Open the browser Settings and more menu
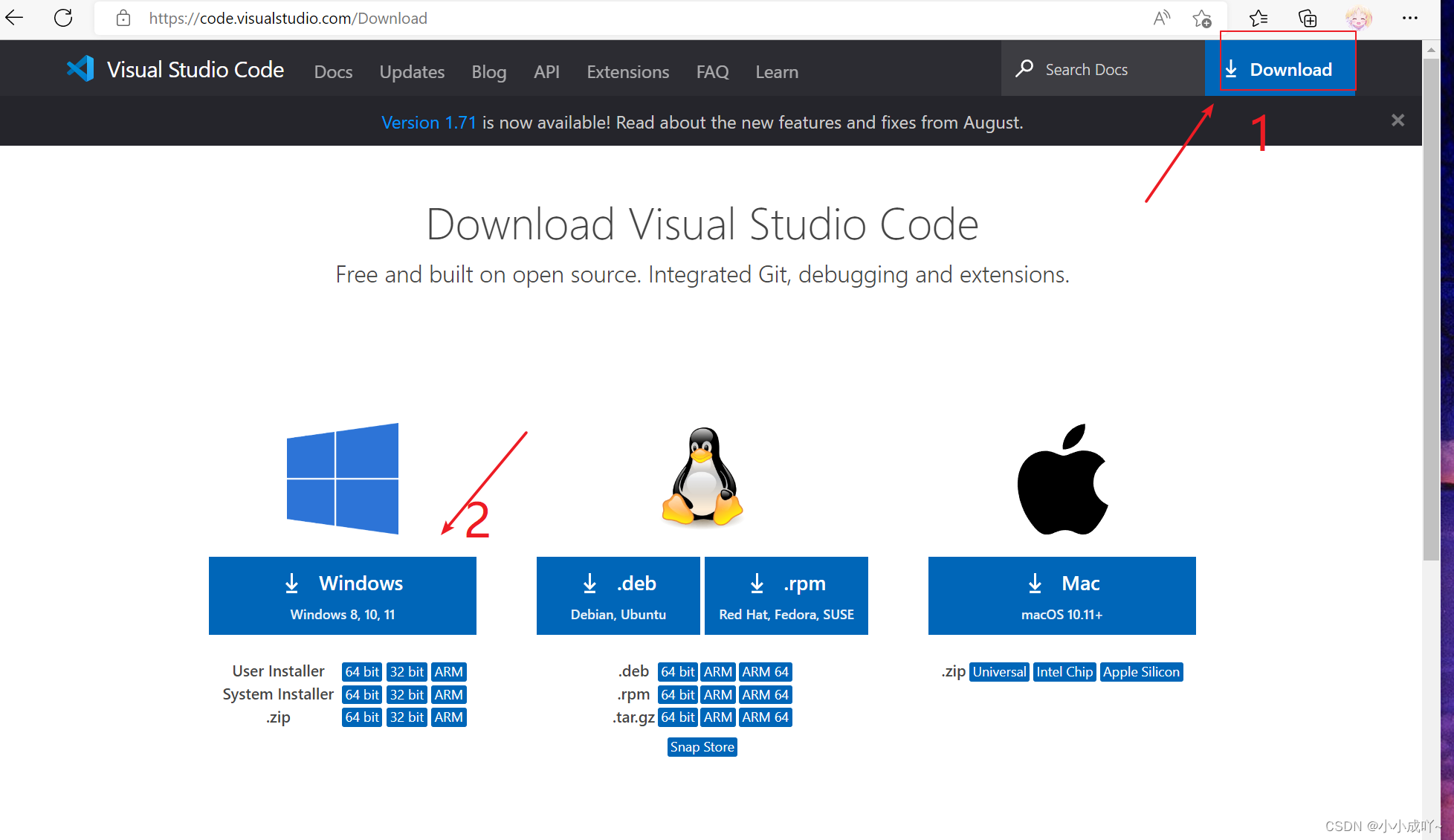This screenshot has width=1454, height=840. tap(1409, 18)
